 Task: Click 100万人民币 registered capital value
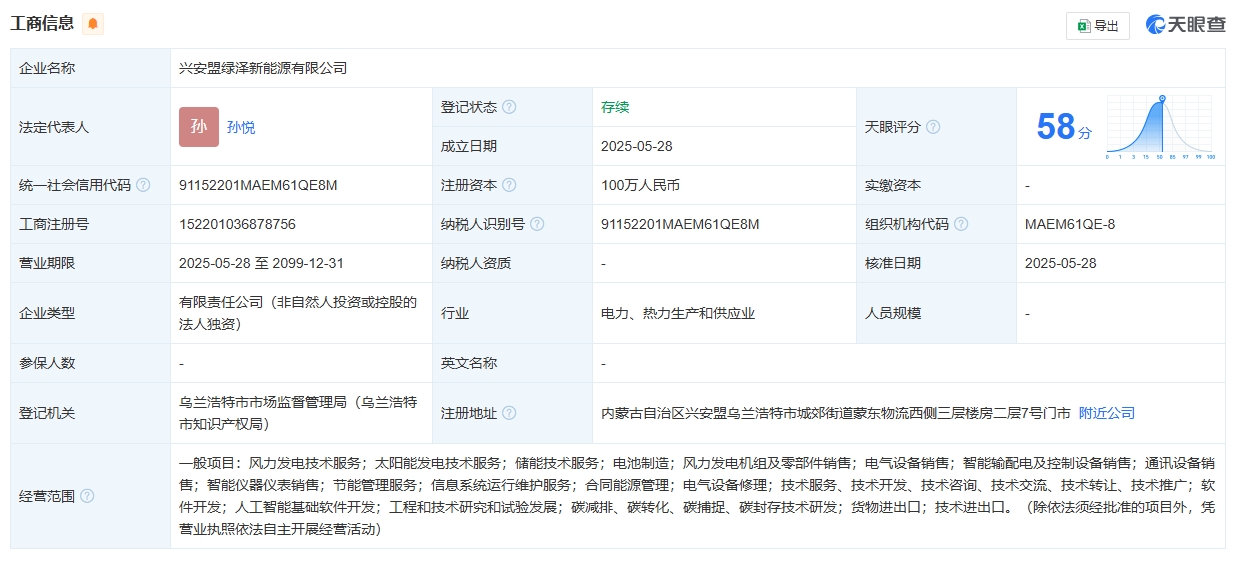[641, 185]
